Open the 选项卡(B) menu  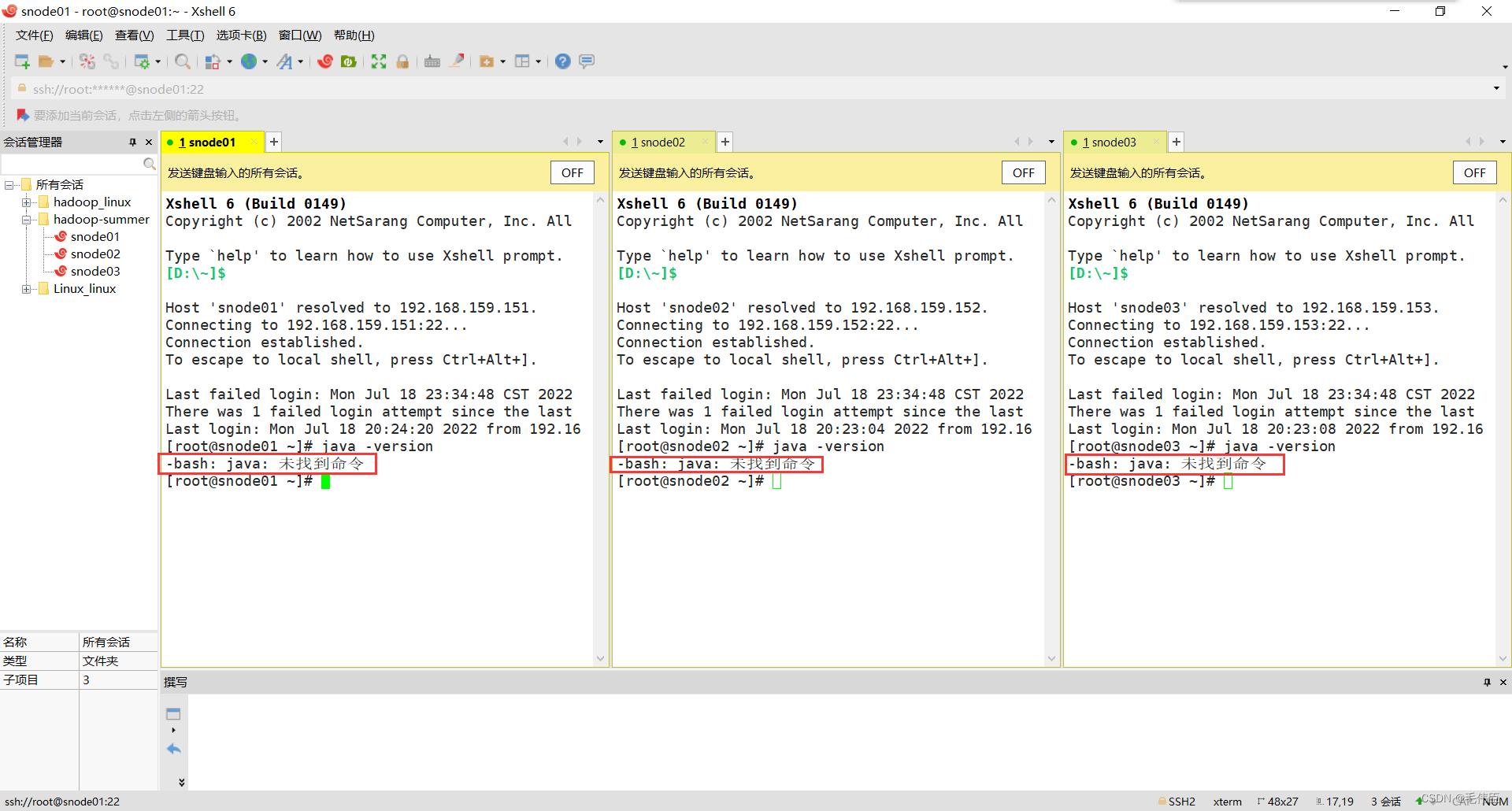pos(241,35)
